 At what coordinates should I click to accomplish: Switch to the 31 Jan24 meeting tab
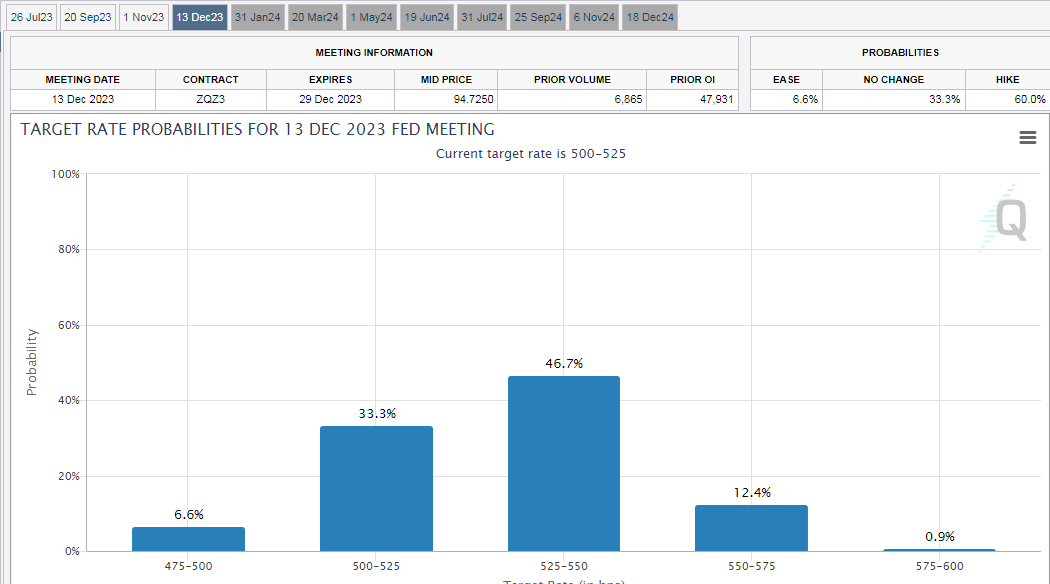coord(257,16)
